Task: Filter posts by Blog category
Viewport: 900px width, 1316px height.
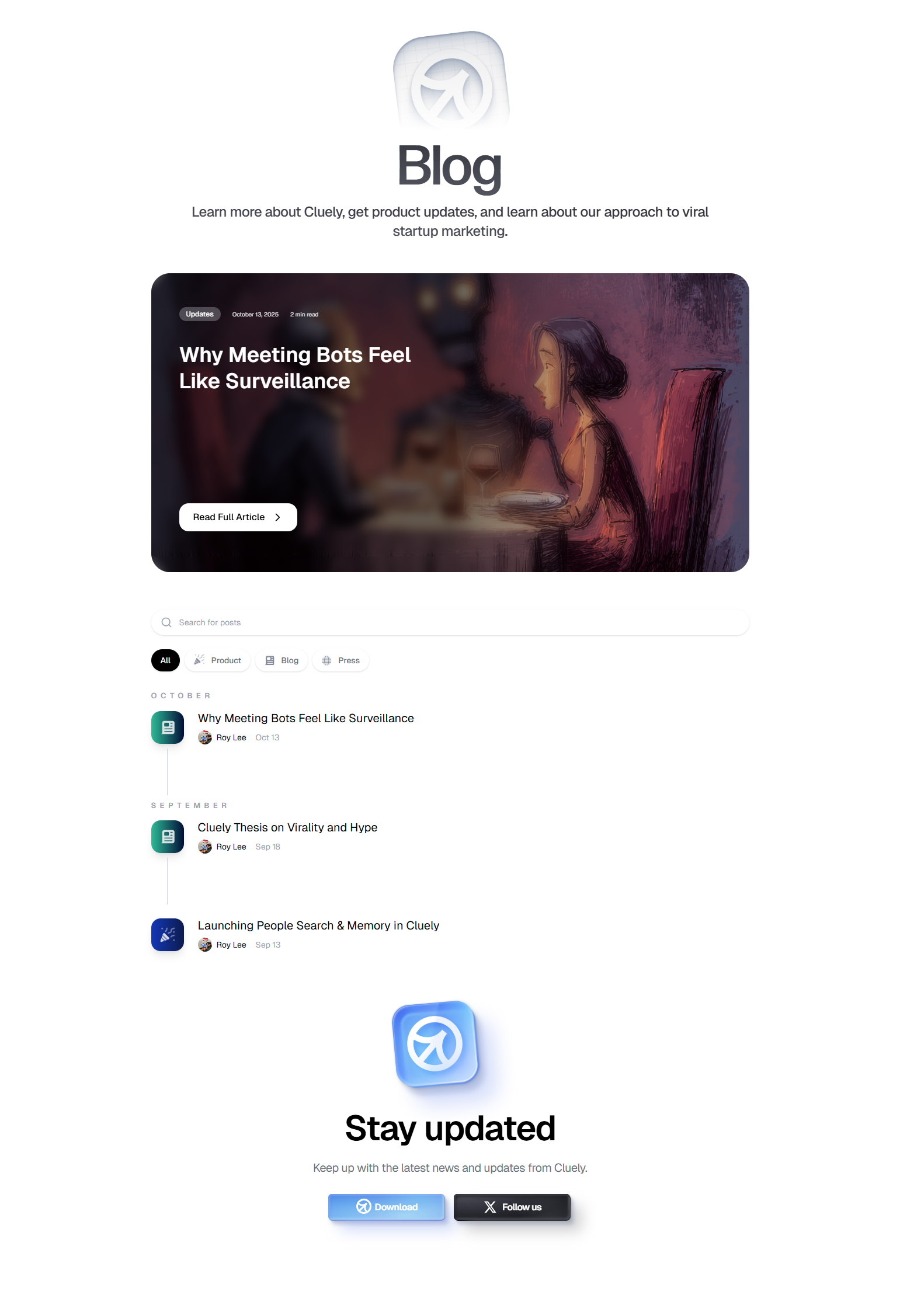Action: pyautogui.click(x=282, y=660)
